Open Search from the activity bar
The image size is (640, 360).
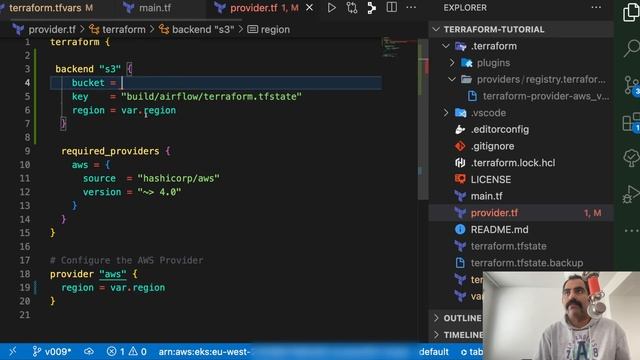[631, 48]
